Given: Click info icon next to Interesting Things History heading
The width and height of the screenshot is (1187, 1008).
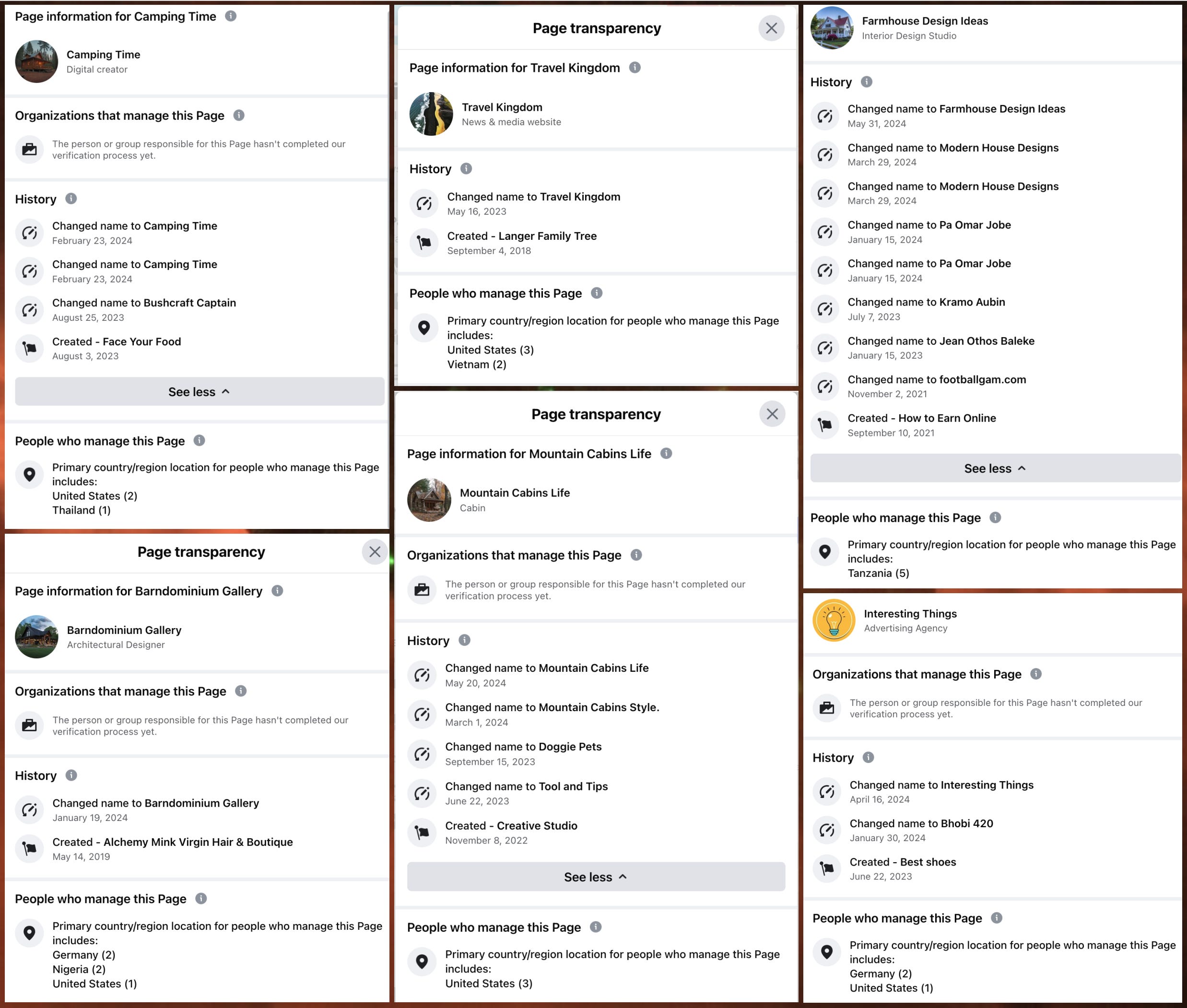Looking at the screenshot, I should [869, 757].
